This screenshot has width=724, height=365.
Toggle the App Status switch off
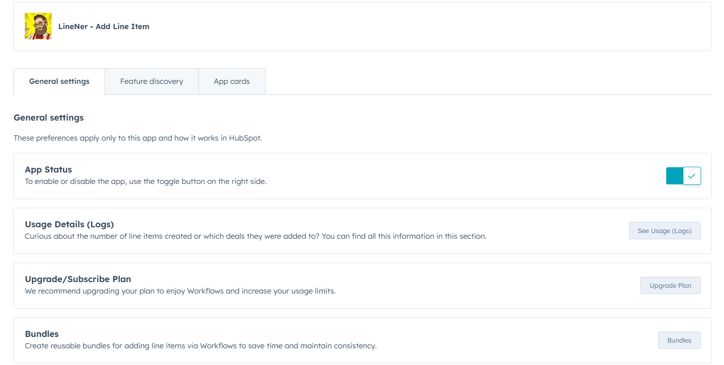[x=683, y=176]
